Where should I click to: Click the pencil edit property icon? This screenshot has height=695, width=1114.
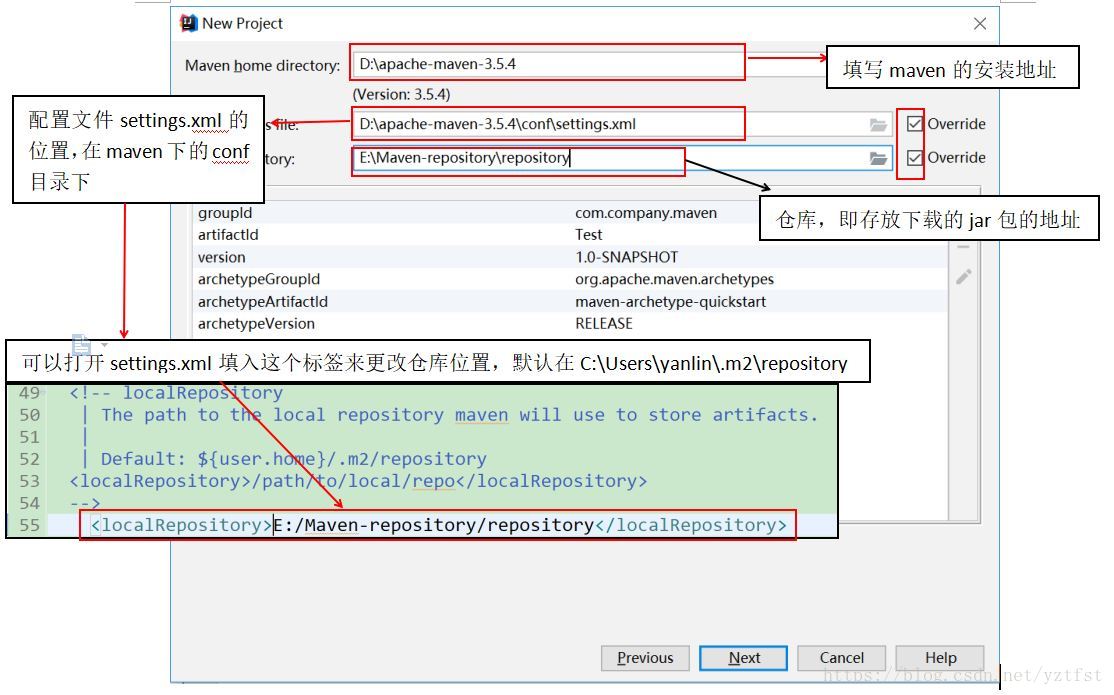point(963,277)
